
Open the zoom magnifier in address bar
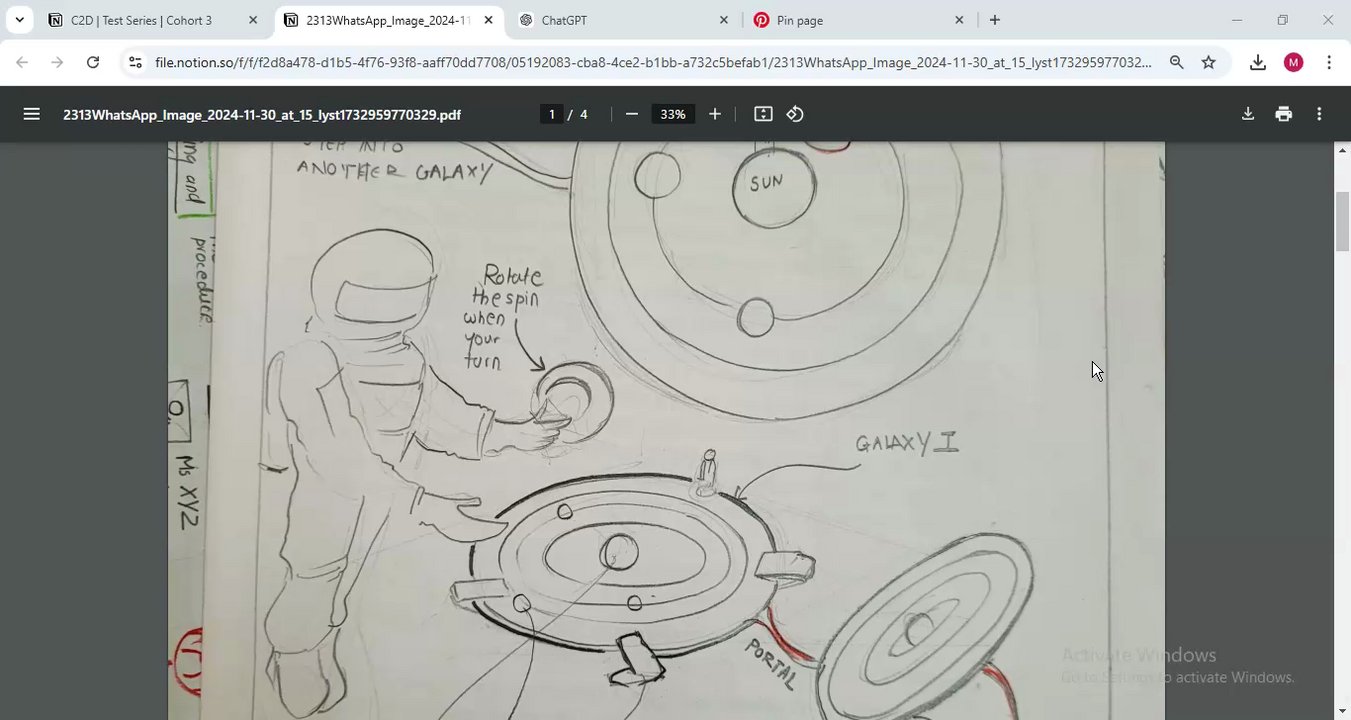(1176, 62)
